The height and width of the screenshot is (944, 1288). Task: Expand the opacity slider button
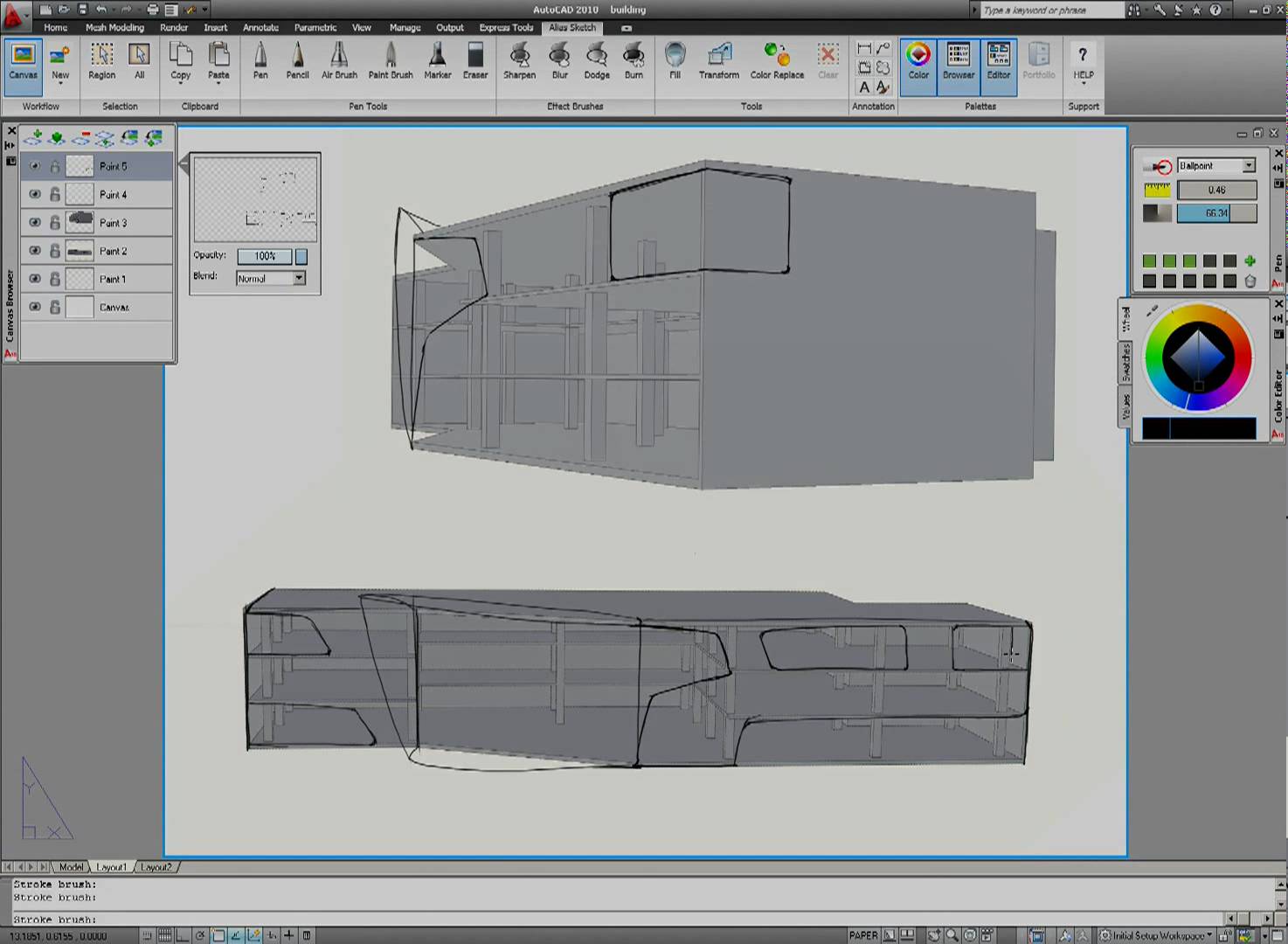point(301,256)
